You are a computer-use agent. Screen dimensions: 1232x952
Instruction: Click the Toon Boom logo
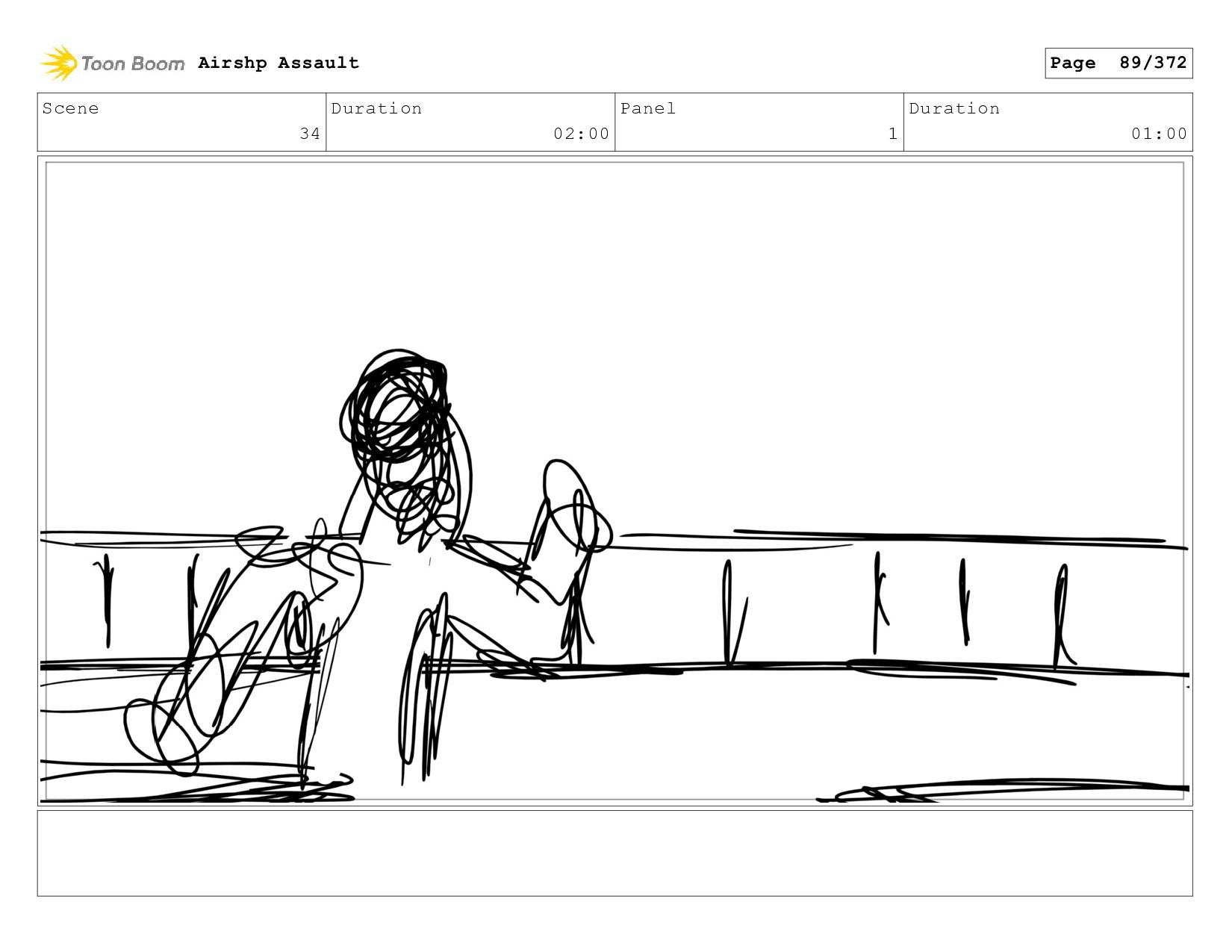pos(112,63)
